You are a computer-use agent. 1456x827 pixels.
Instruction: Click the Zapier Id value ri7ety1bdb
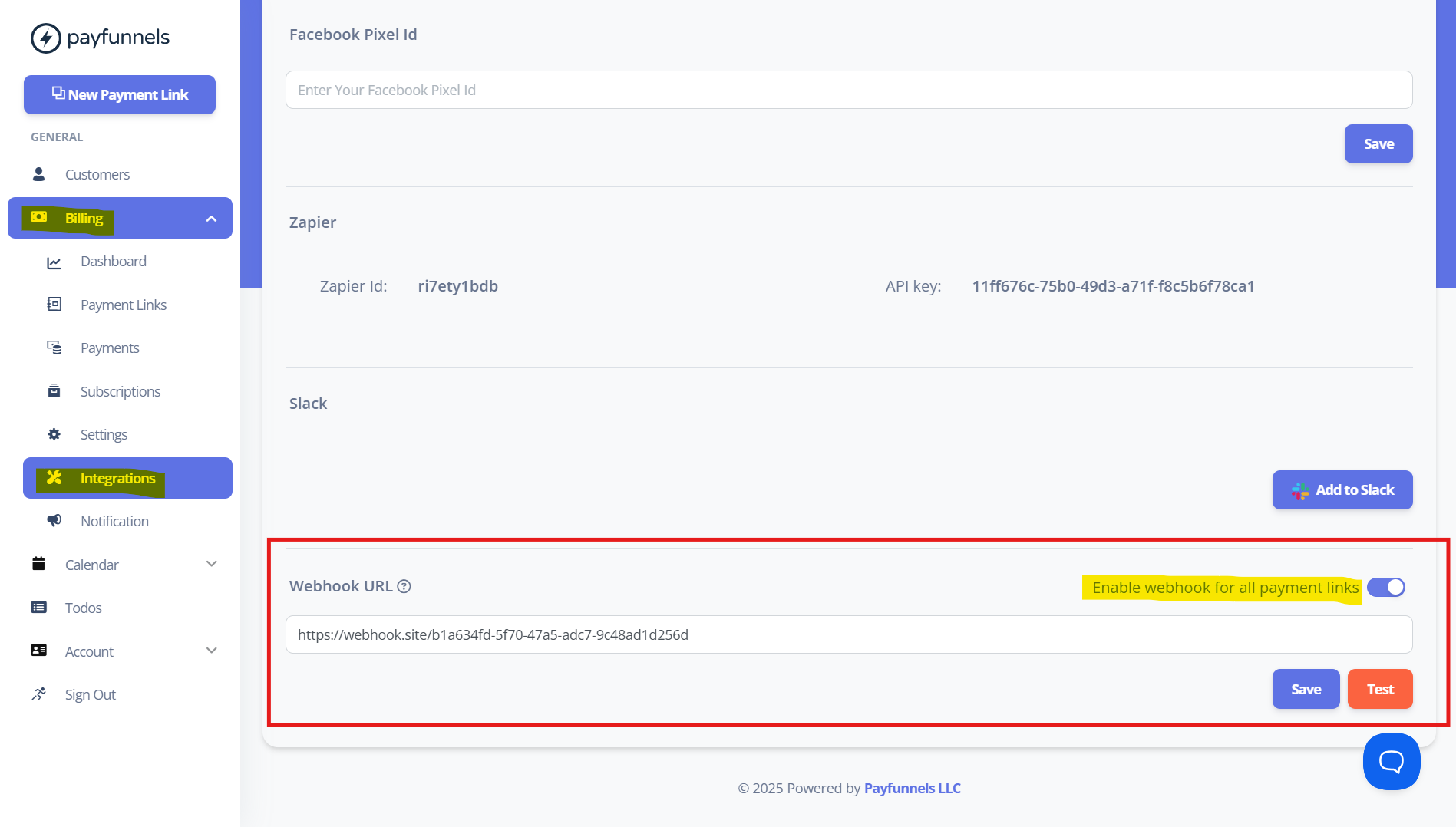point(457,286)
